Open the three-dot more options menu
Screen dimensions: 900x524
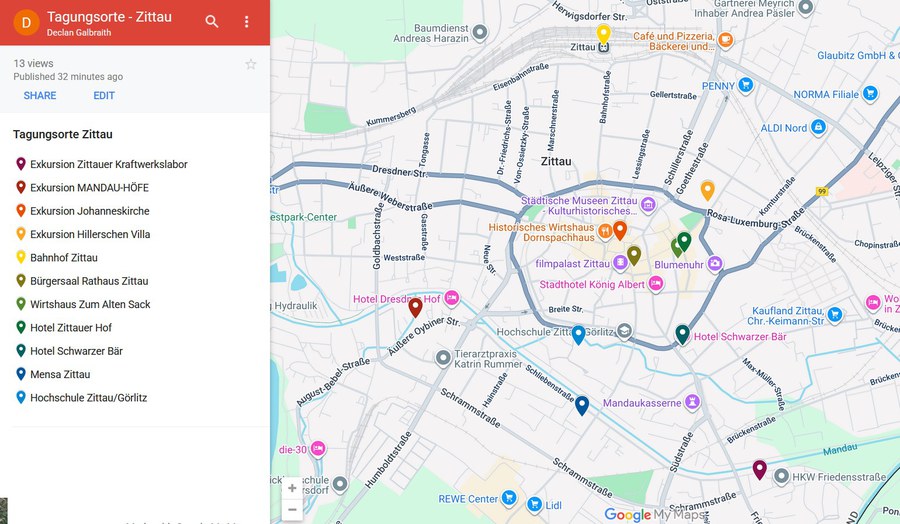tap(247, 22)
